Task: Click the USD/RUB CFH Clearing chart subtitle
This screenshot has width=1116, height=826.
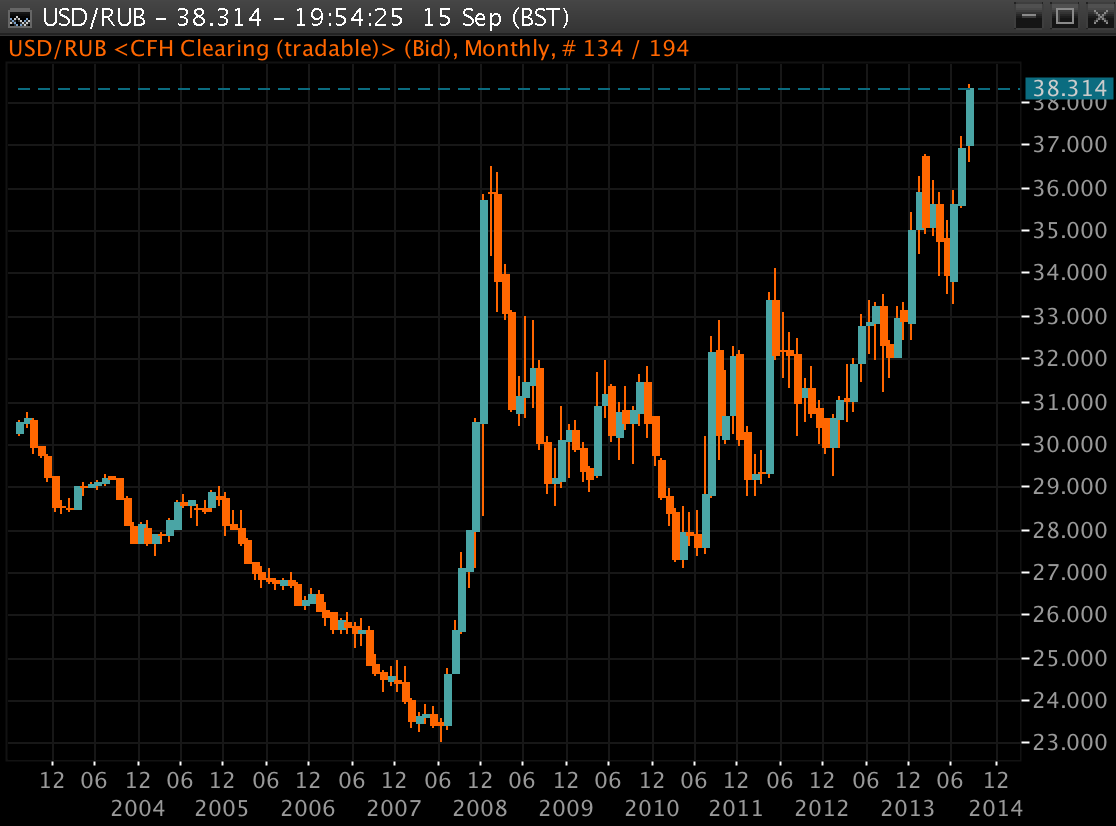Action: pyautogui.click(x=349, y=48)
